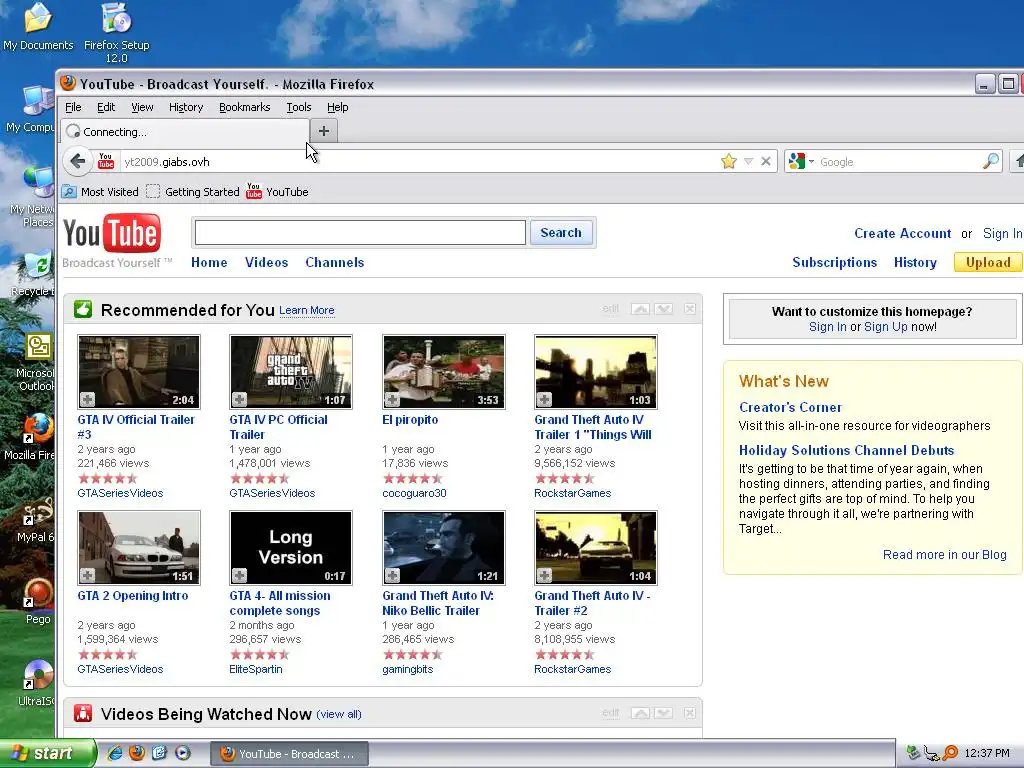Add Things Will trailer to queue plus icon
Image resolution: width=1024 pixels, height=768 pixels.
[544, 399]
